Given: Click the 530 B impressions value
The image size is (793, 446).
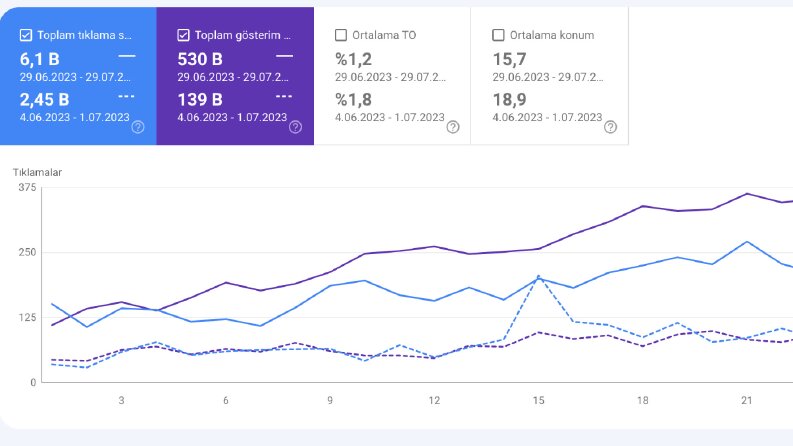Looking at the screenshot, I should click(x=200, y=59).
